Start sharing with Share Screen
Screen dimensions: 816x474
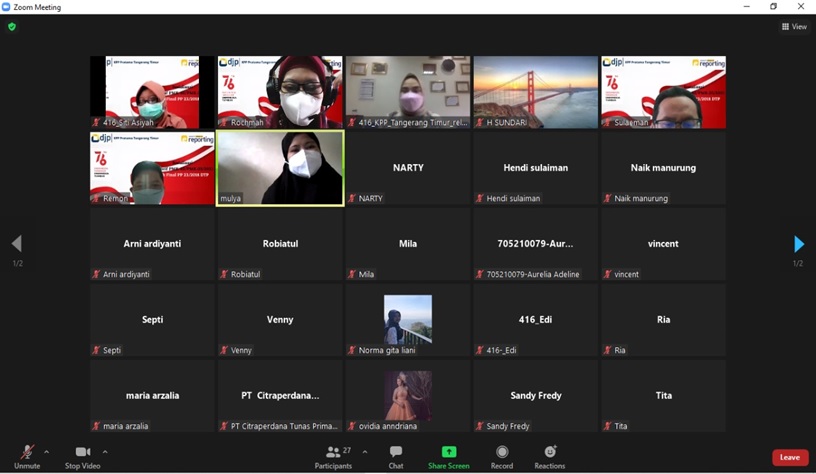click(449, 456)
